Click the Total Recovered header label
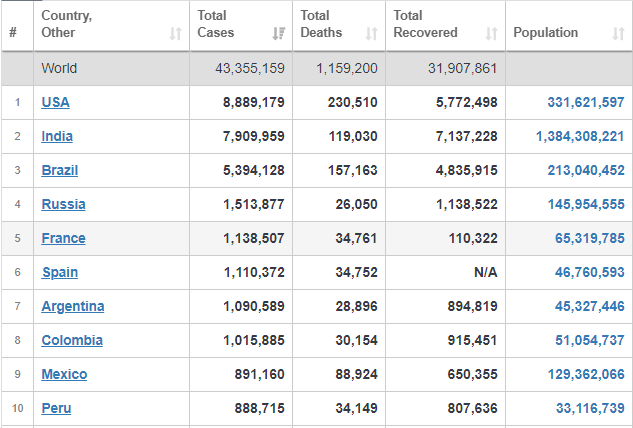The image size is (633, 428). click(x=425, y=24)
